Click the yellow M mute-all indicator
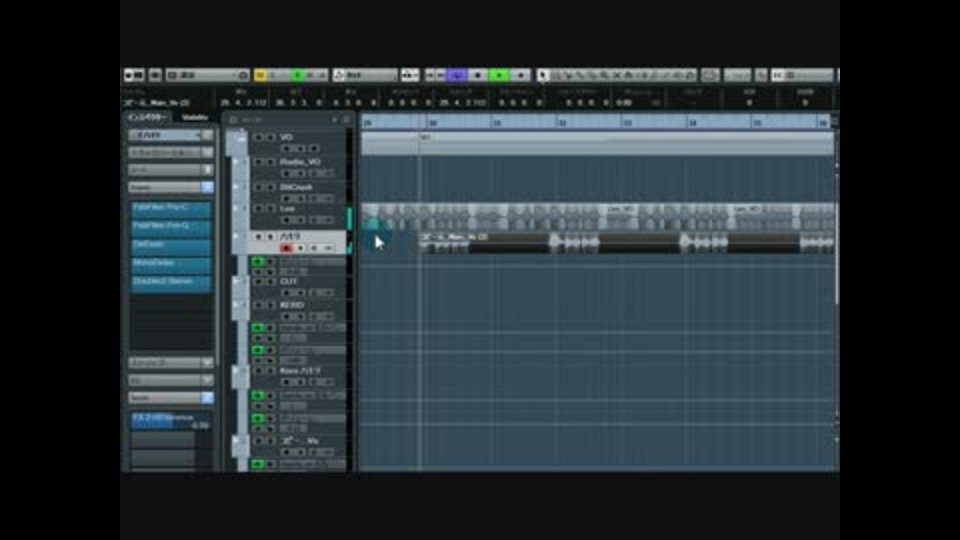The width and height of the screenshot is (960, 540). (260, 75)
